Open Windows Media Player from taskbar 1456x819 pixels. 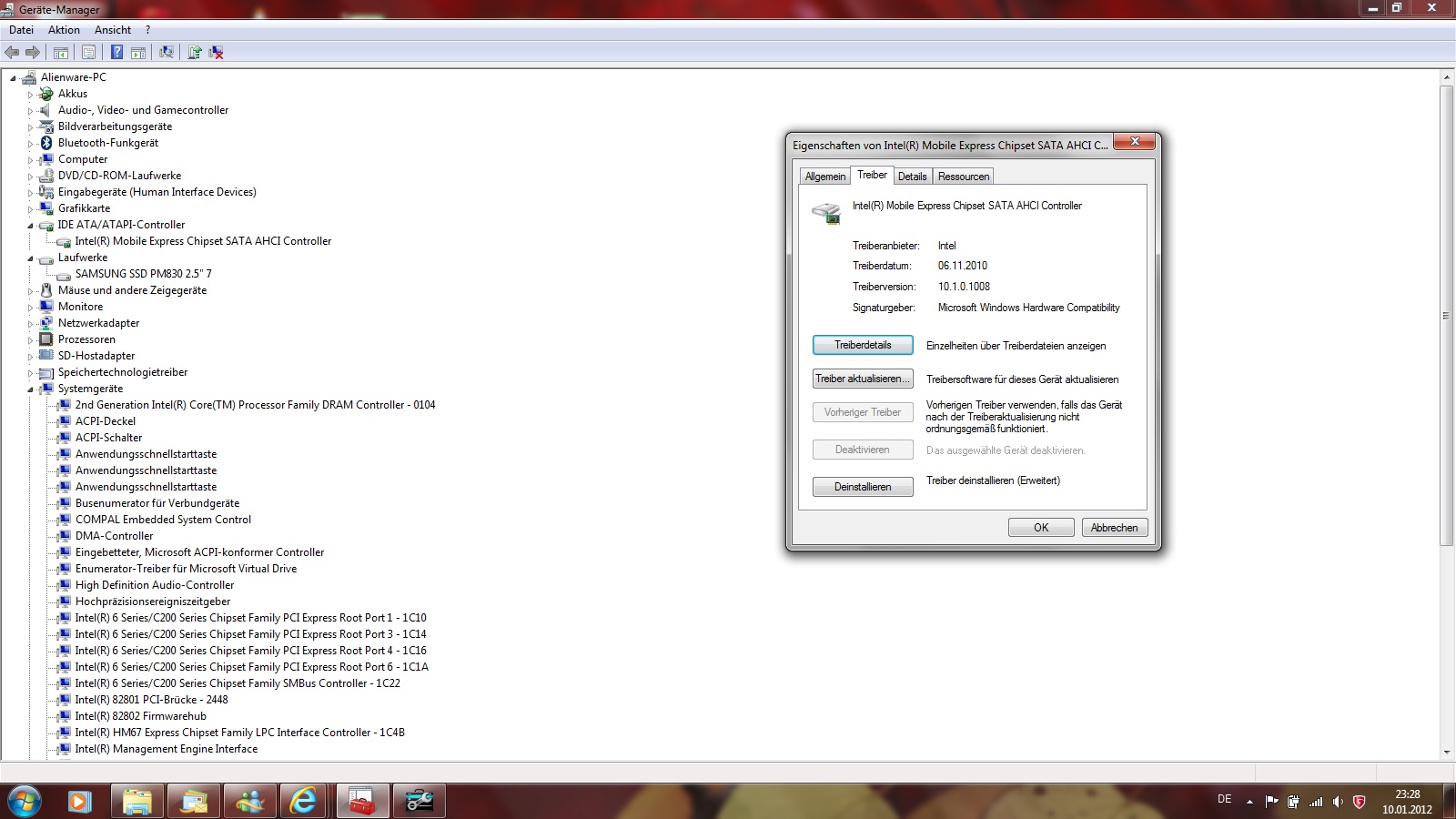tap(80, 801)
